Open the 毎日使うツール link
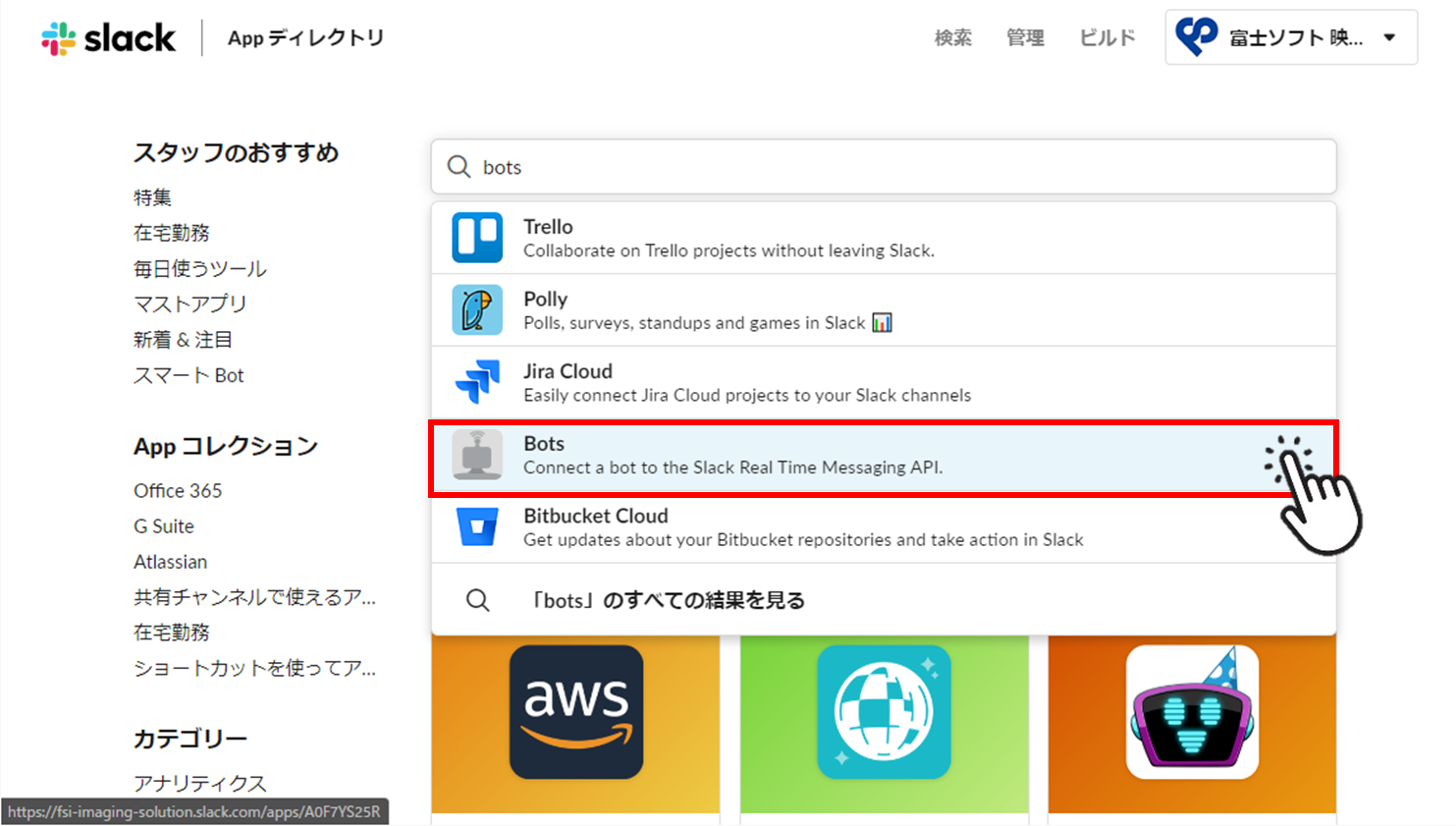The height and width of the screenshot is (826, 1456). [x=200, y=268]
